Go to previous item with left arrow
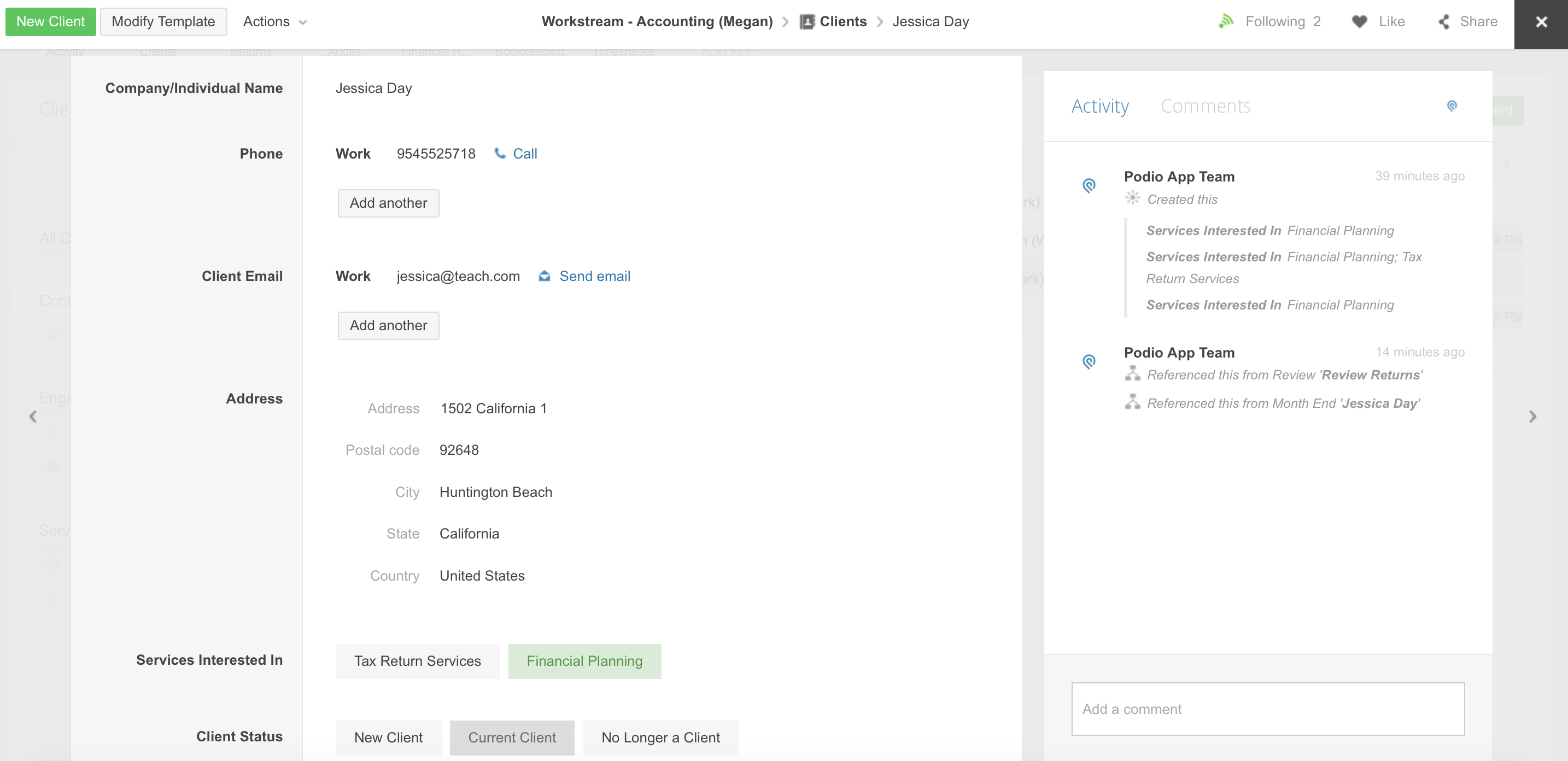This screenshot has width=1568, height=761. coord(33,417)
